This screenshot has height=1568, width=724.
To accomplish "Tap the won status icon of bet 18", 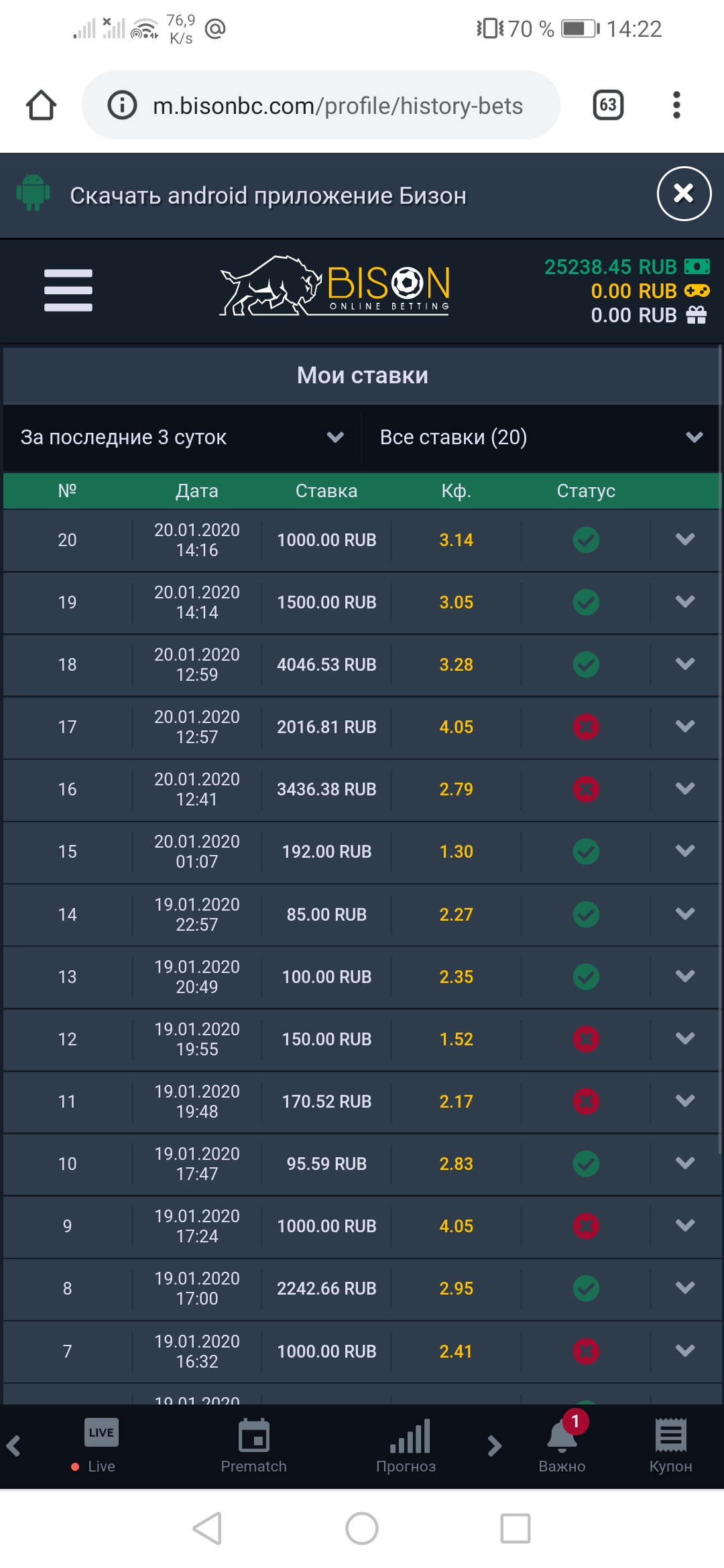I will coord(586,664).
